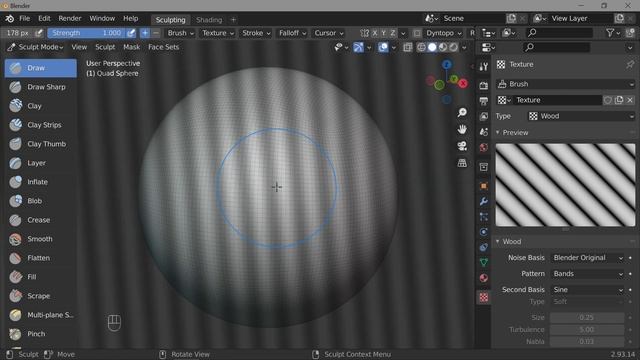The width and height of the screenshot is (640, 360).
Task: Select the Multi-plane Scrape brush
Action: pos(40,315)
